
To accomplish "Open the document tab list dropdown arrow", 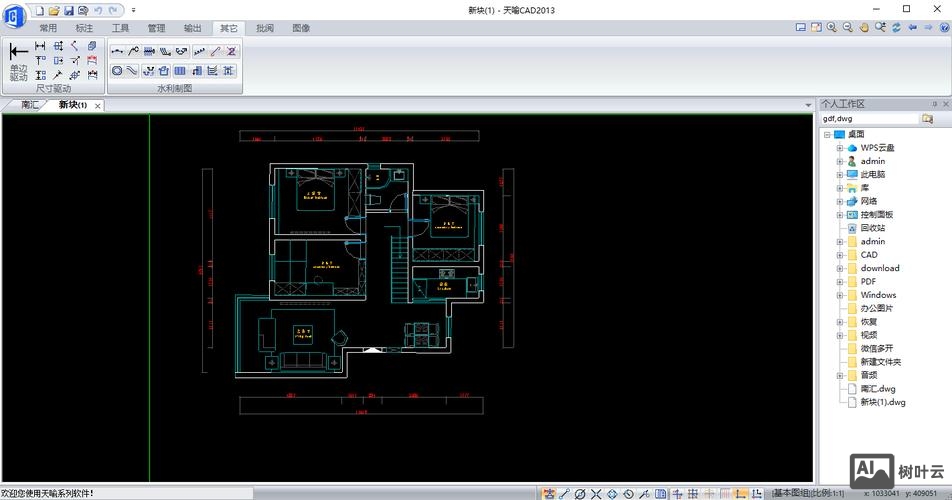I will (806, 104).
